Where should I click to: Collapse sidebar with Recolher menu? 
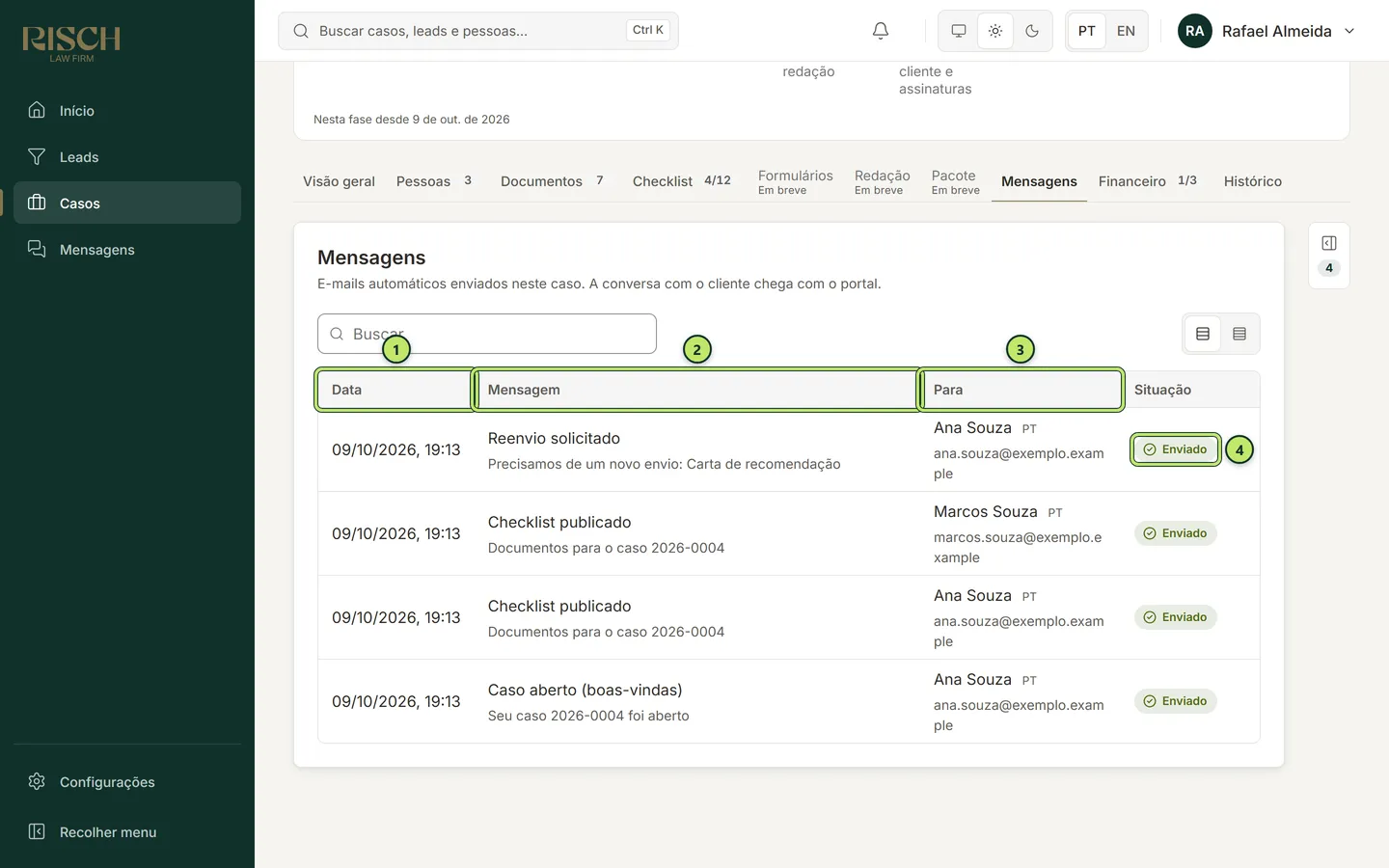tap(127, 832)
